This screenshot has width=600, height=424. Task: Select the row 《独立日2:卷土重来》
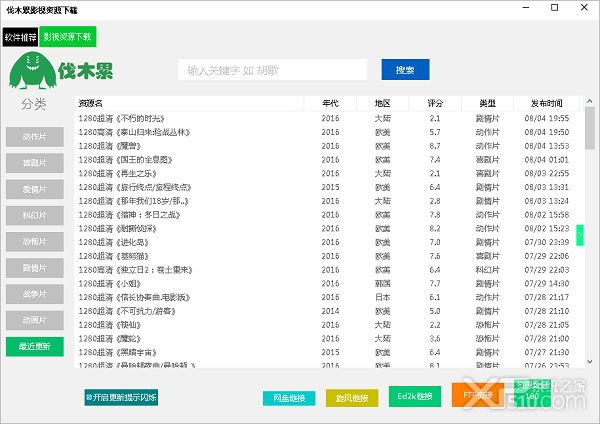coord(329,270)
